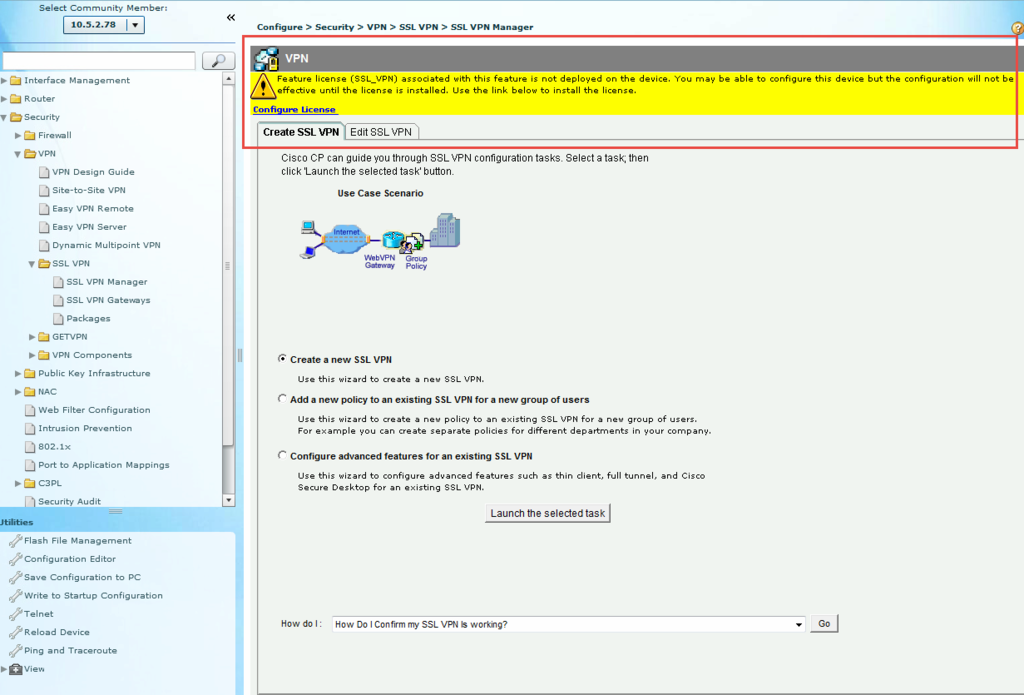Expand the Firewall tree node
Viewport: 1024px width, 695px height.
[18, 135]
